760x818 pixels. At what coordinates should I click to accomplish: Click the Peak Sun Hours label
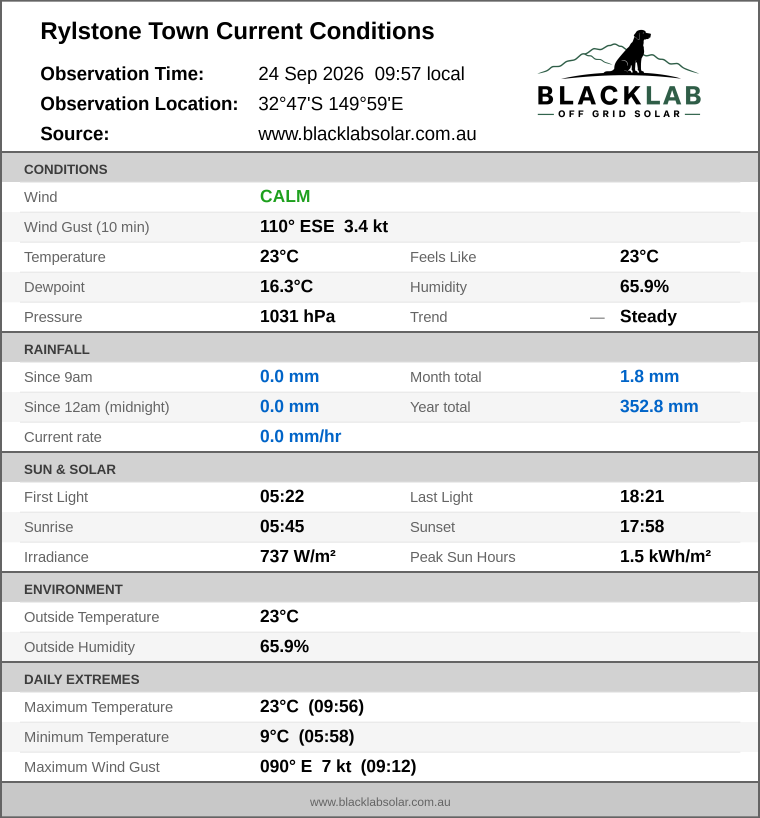tap(463, 557)
